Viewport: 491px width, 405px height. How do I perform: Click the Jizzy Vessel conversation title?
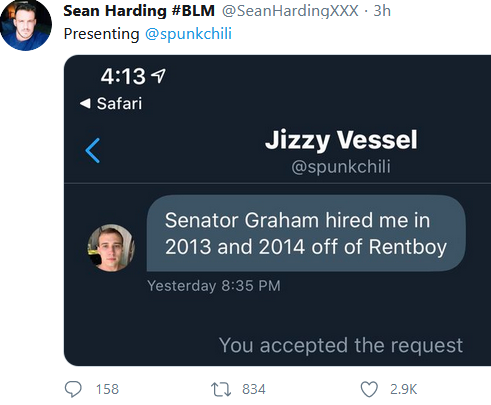click(341, 140)
